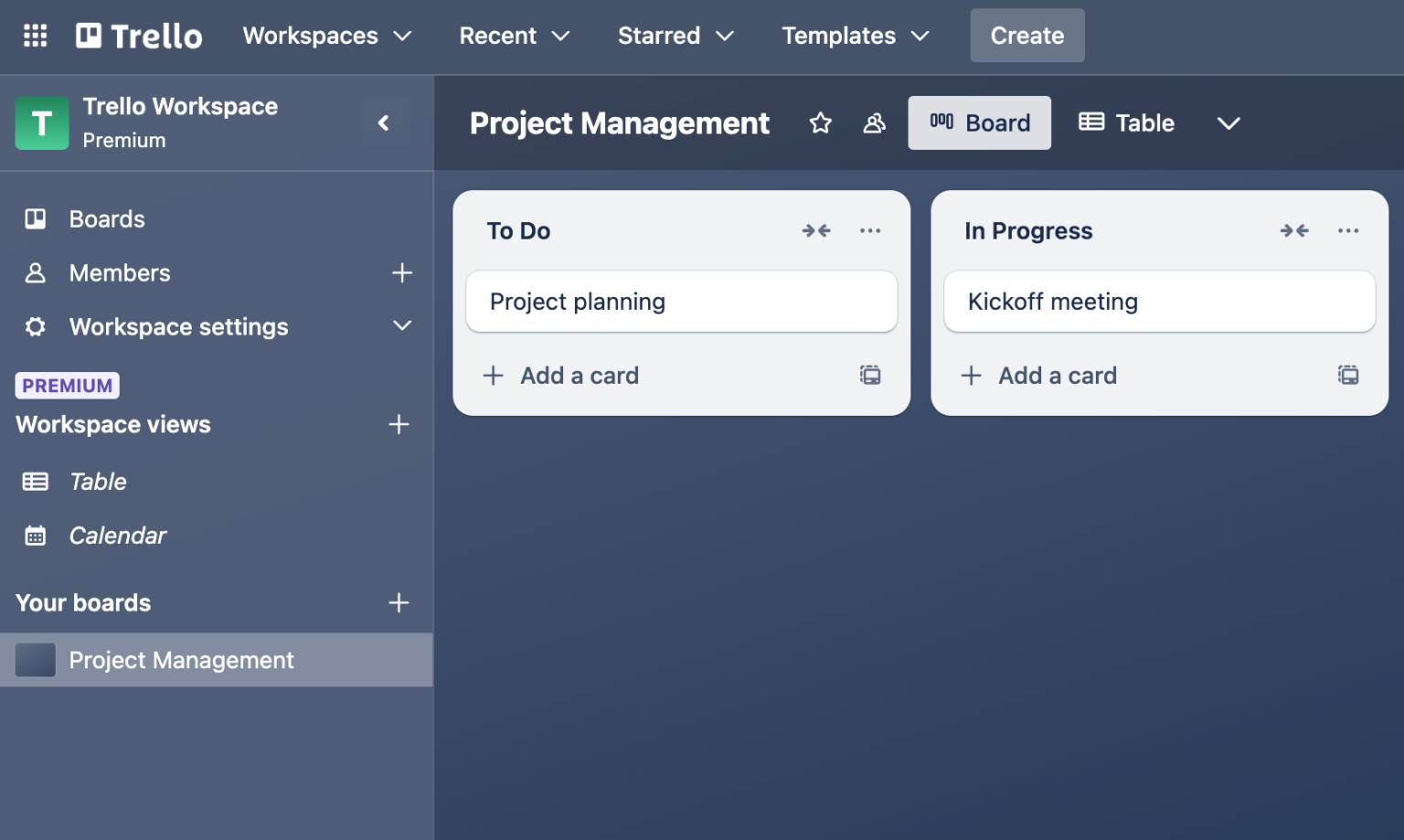Expand the board views chevron
This screenshot has width=1404, height=840.
click(1228, 122)
